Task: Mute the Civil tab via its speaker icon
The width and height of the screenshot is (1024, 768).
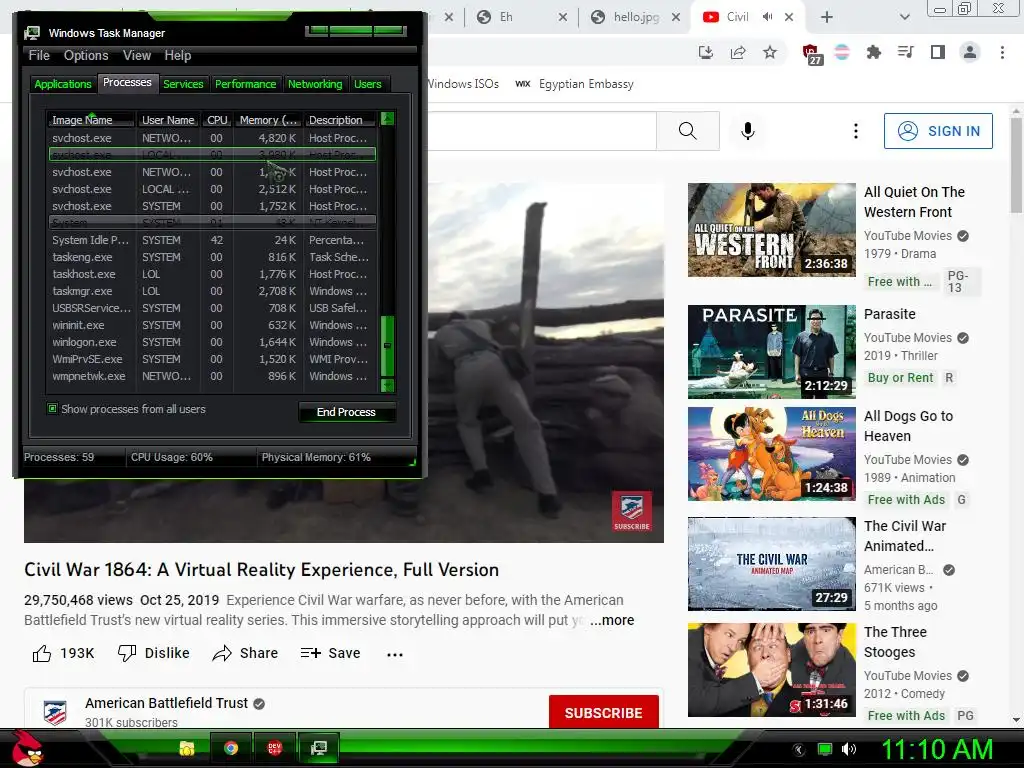Action: pos(767,17)
